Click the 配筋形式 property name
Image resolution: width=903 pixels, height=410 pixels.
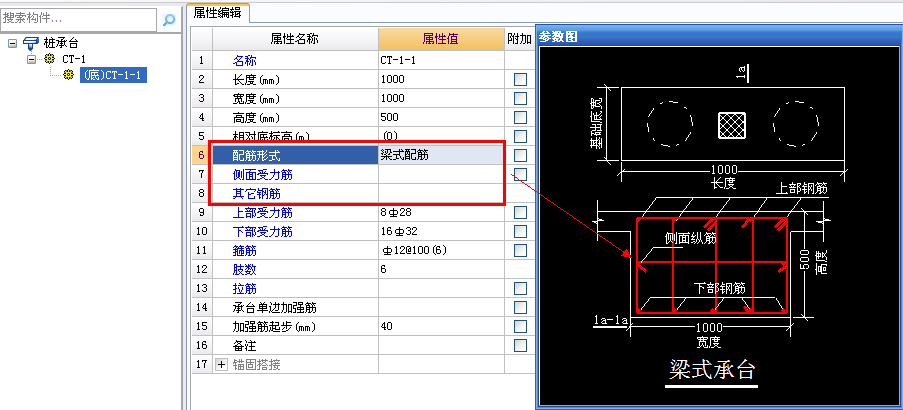point(257,155)
